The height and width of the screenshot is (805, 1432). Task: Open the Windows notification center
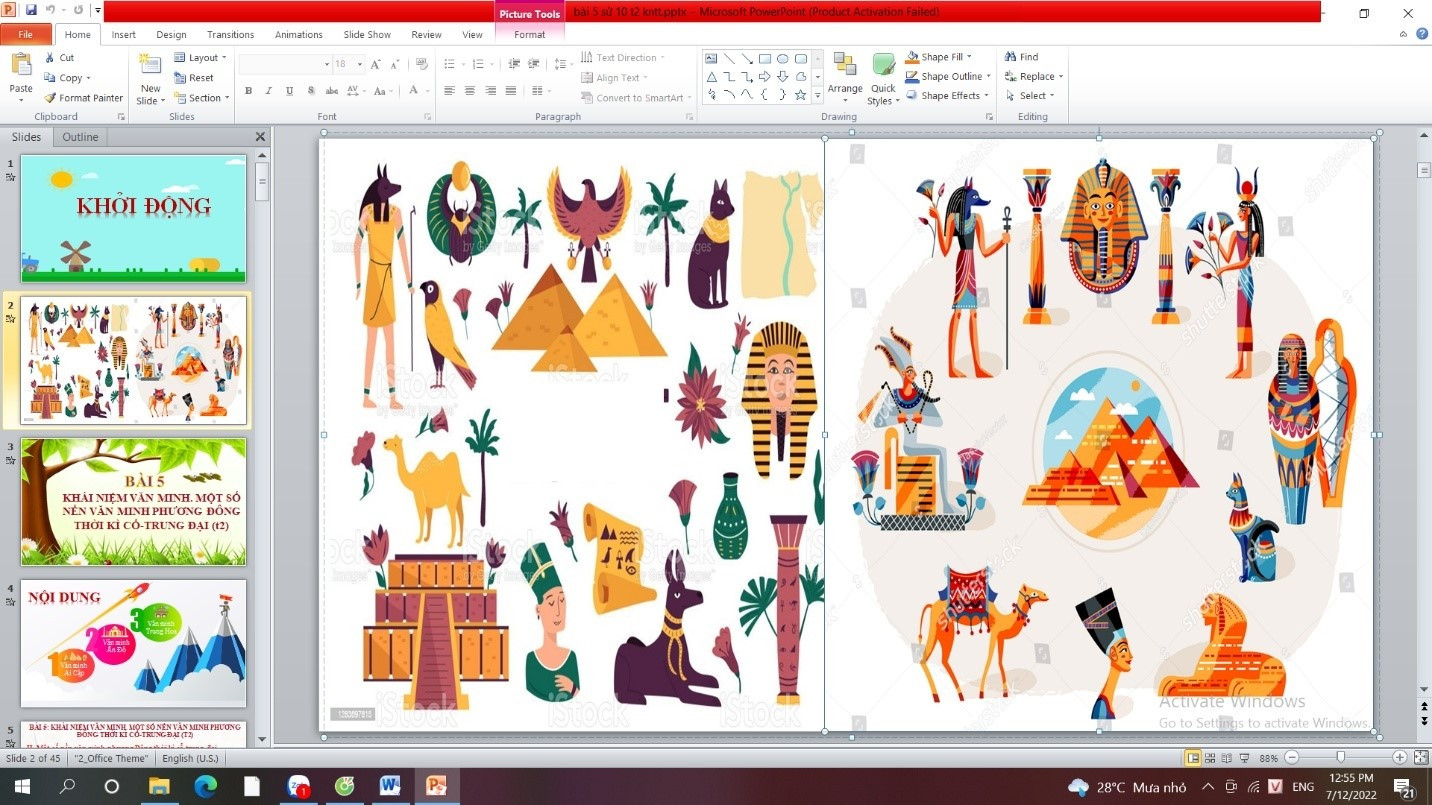pyautogui.click(x=1402, y=786)
